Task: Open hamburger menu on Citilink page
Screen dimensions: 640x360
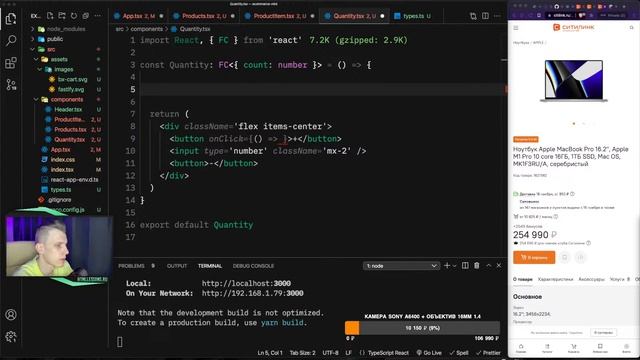Action: click(516, 28)
